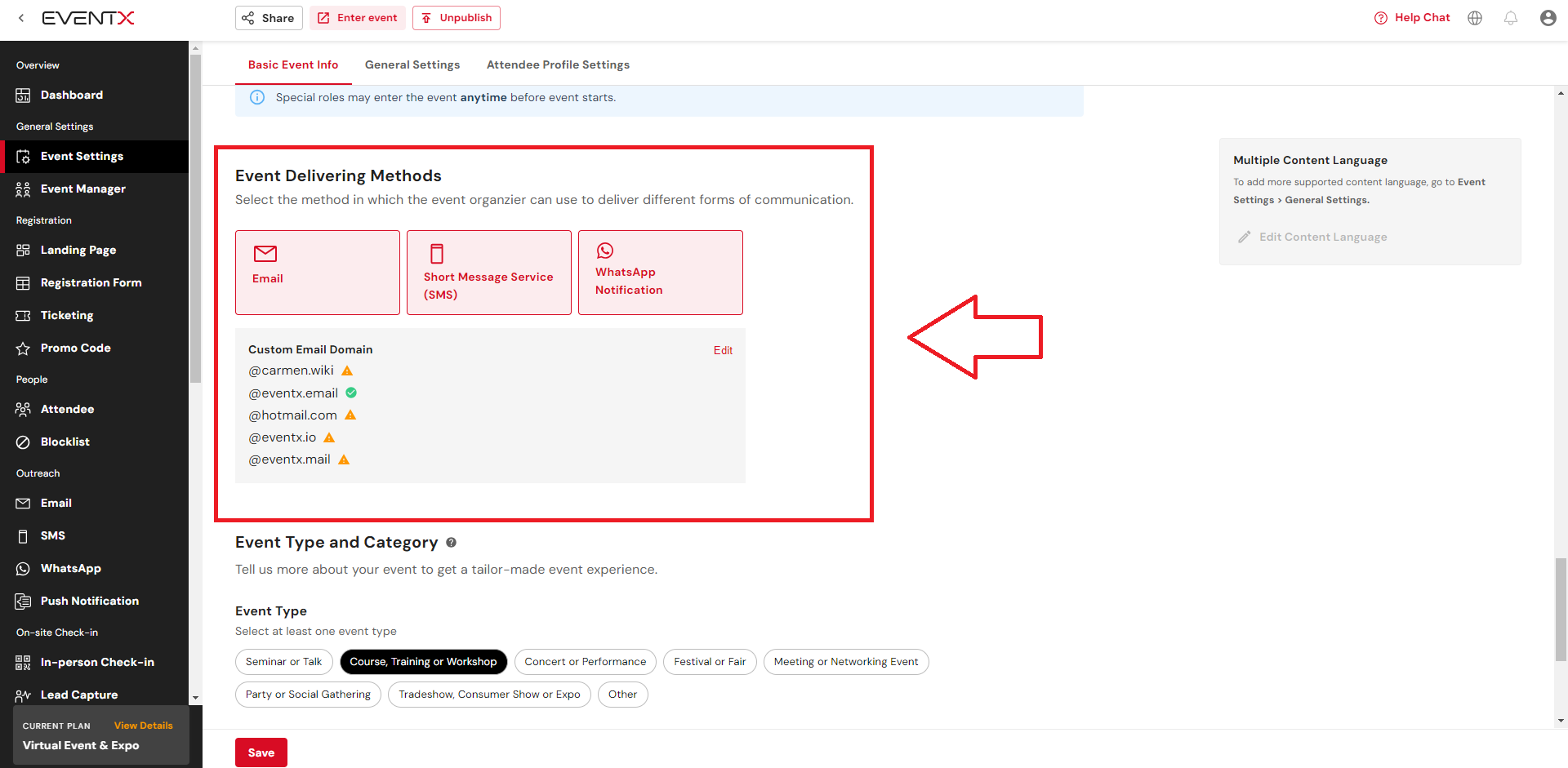The width and height of the screenshot is (1568, 768).
Task: Select Meeting or Networking Event type
Action: pyautogui.click(x=846, y=662)
